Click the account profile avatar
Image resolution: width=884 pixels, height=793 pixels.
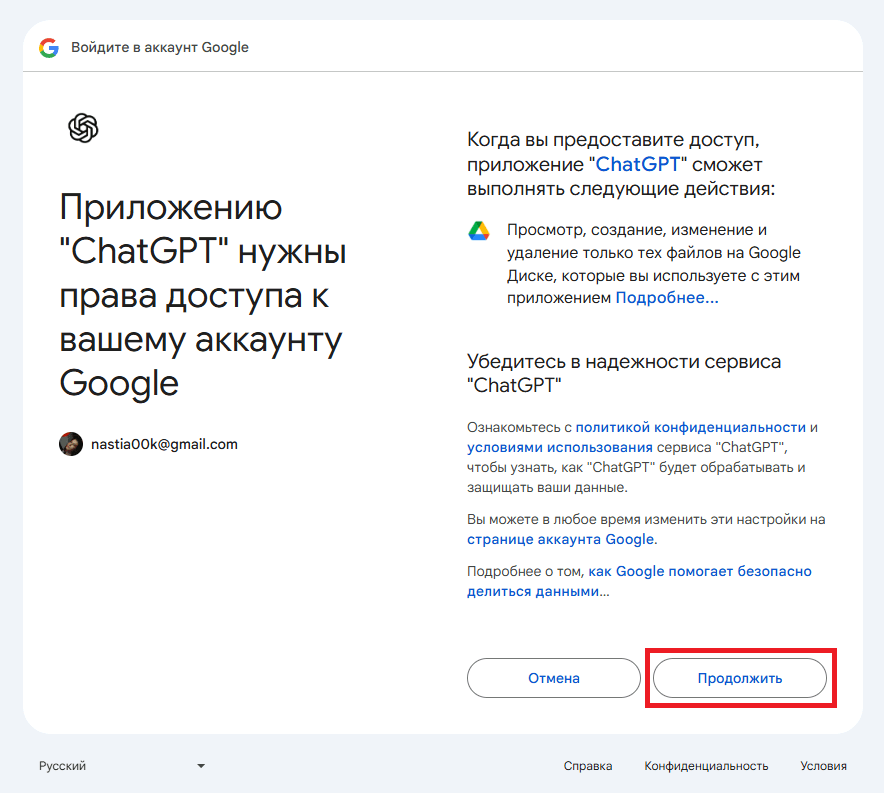(x=70, y=444)
